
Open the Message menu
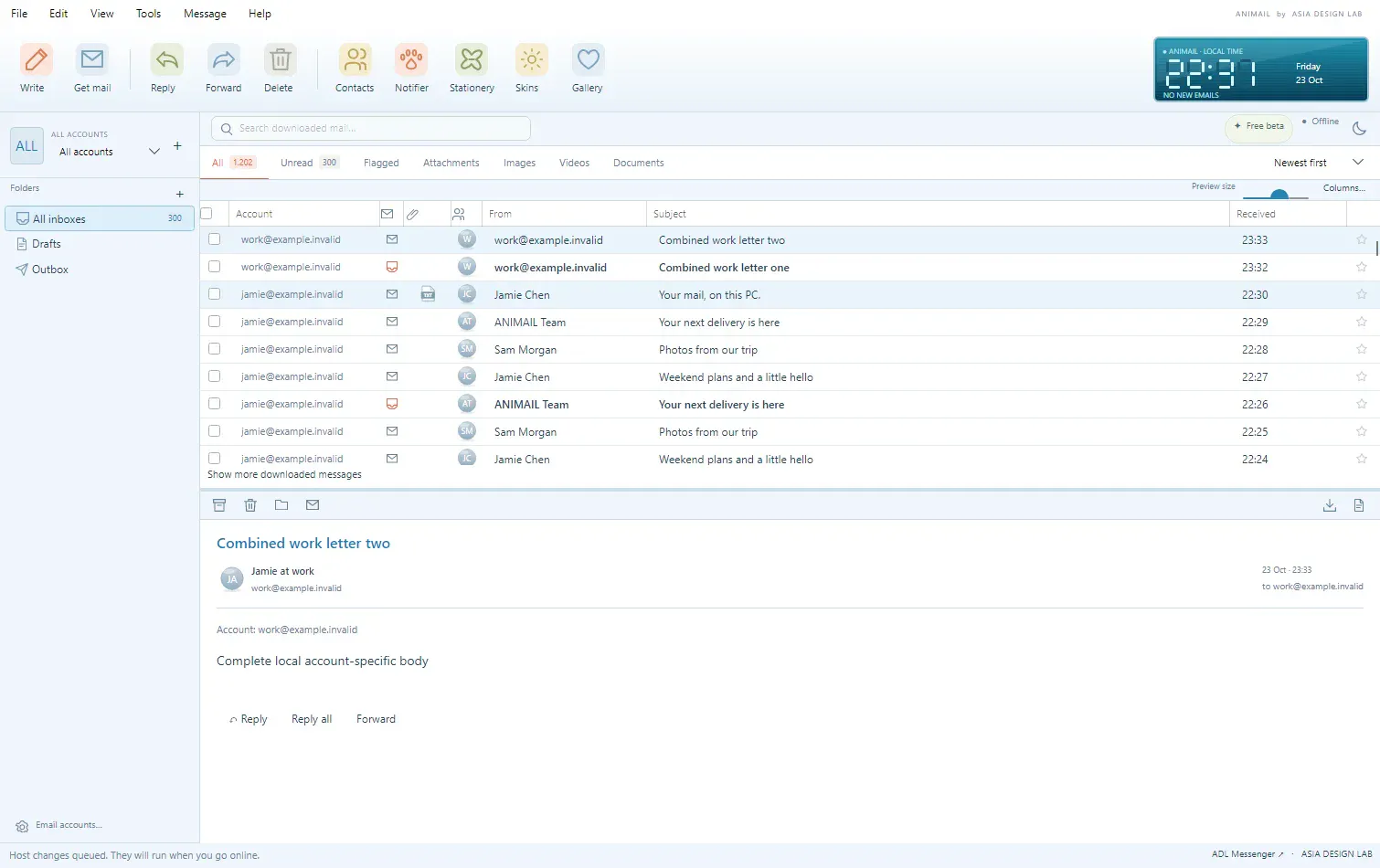click(205, 14)
